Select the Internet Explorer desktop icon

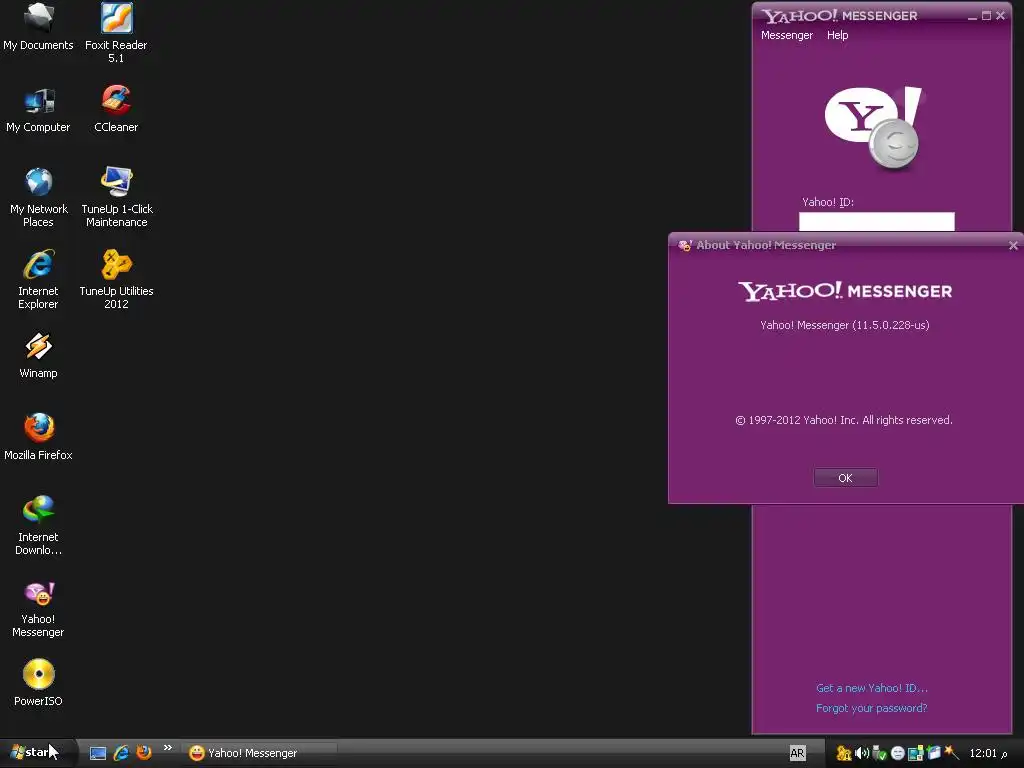[x=39, y=280]
